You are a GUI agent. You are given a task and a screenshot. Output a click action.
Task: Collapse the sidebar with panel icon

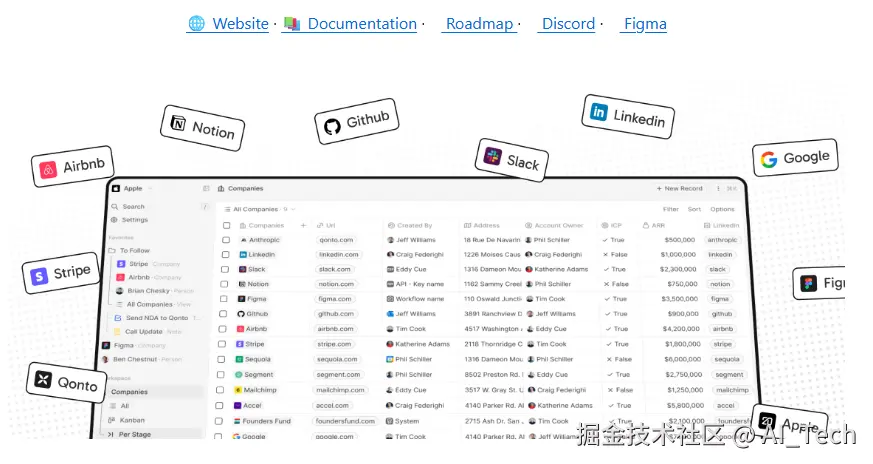pyautogui.click(x=206, y=188)
